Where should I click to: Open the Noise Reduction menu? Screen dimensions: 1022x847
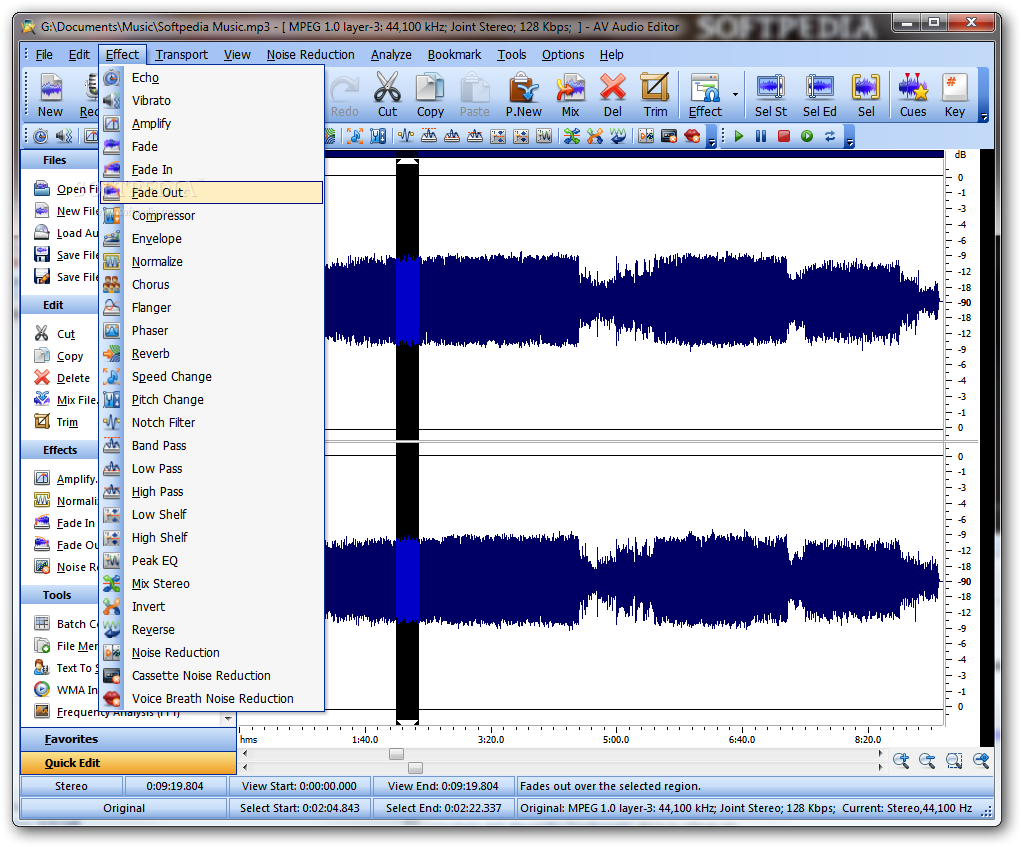(310, 55)
